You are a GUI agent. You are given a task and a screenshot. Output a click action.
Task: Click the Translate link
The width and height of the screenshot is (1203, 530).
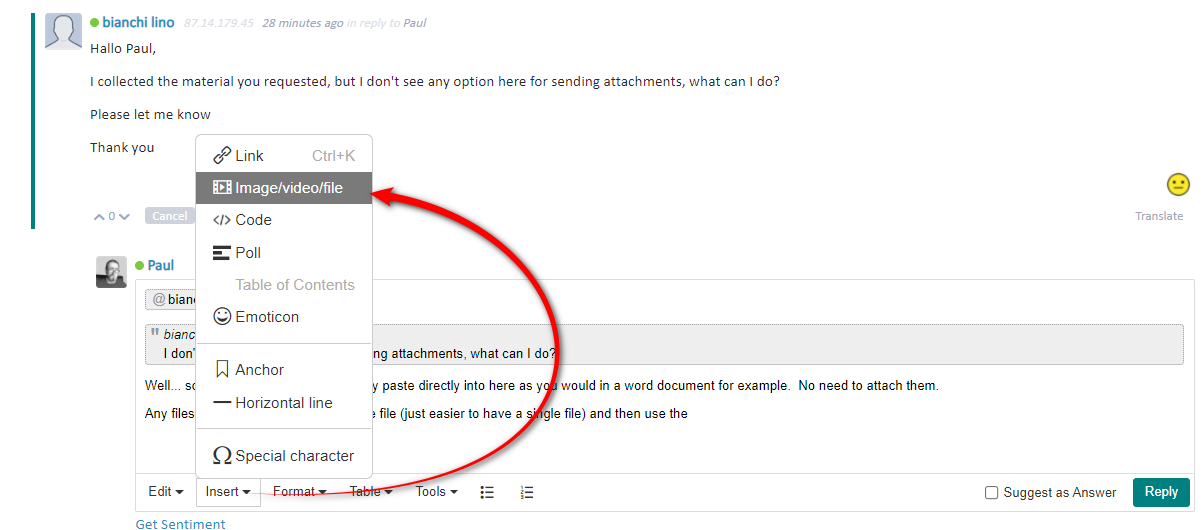pyautogui.click(x=1158, y=216)
